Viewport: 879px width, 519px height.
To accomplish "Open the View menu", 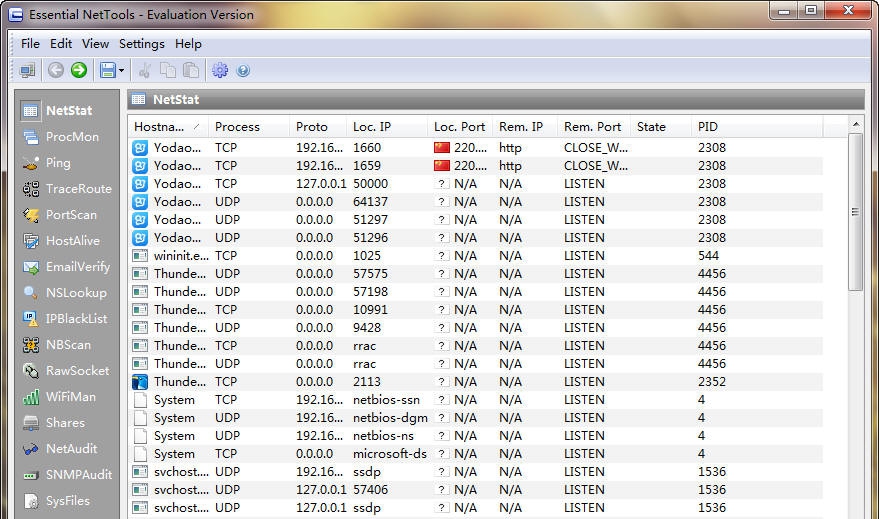I will pos(95,44).
